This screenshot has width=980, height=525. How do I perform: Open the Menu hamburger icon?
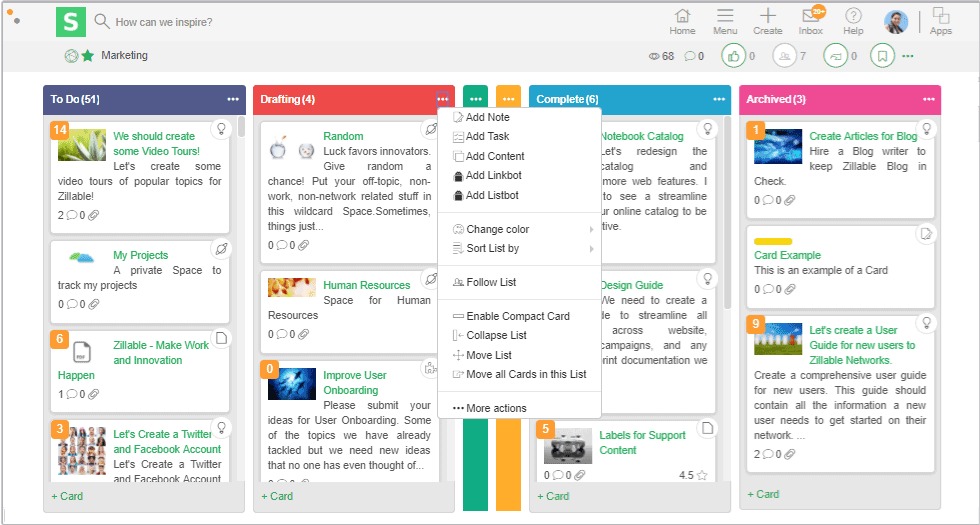(725, 22)
